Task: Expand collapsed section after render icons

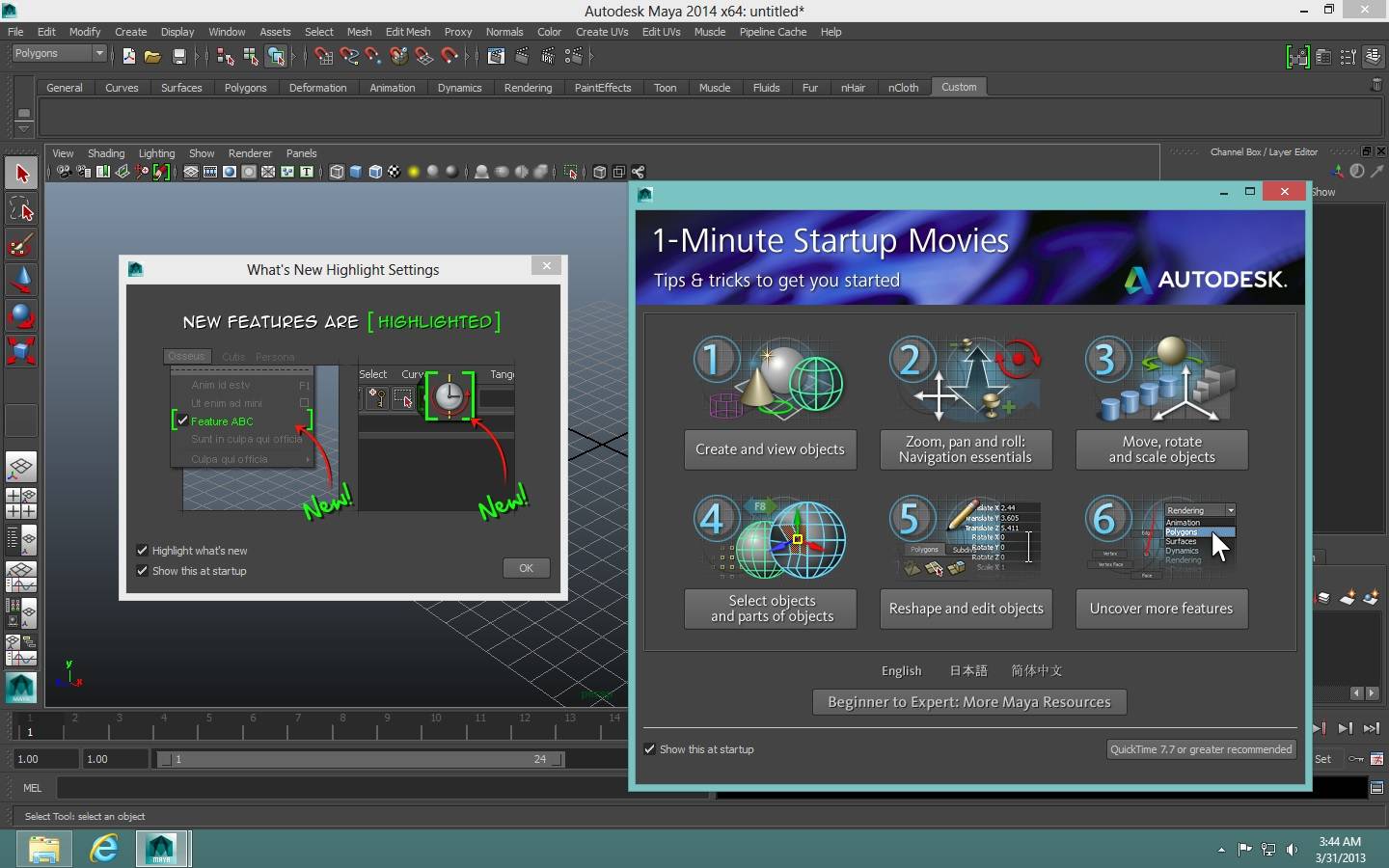Action: [590, 57]
